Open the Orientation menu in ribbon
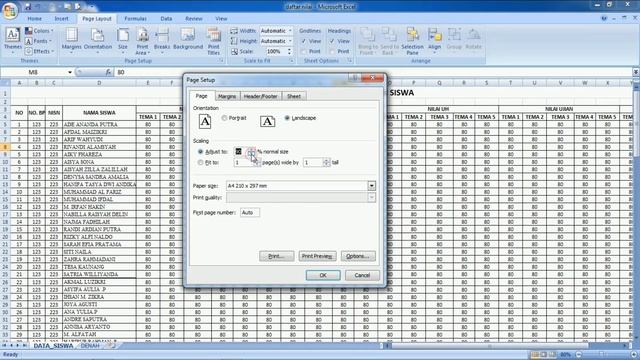Viewport: 640px width, 360px height. 98,40
